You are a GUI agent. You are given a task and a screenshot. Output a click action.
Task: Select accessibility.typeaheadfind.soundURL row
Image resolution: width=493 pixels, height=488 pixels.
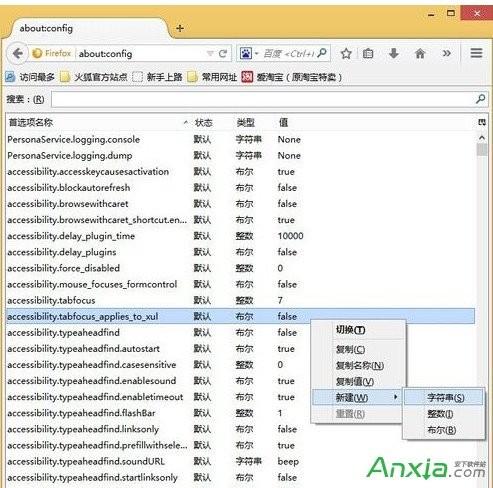(x=240, y=461)
